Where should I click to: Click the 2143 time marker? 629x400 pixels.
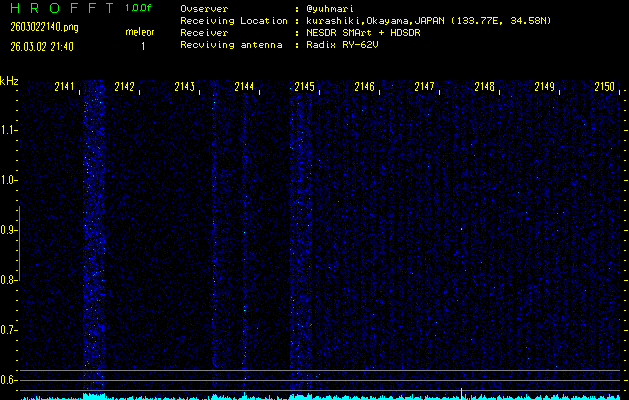[185, 87]
